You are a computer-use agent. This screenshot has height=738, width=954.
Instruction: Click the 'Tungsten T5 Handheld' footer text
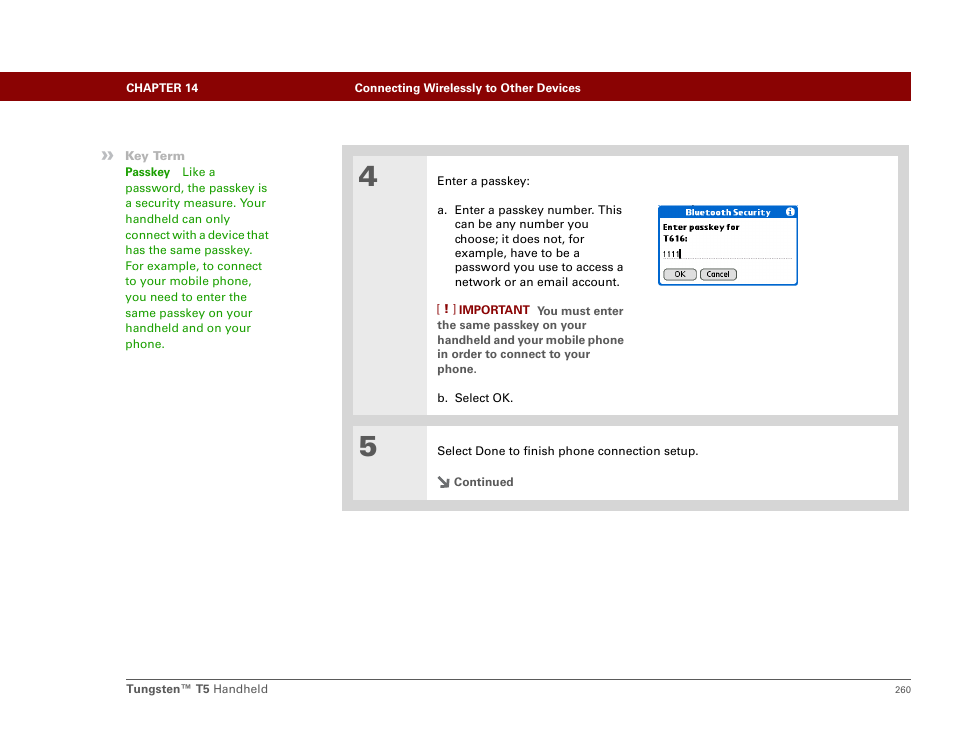[x=197, y=689]
